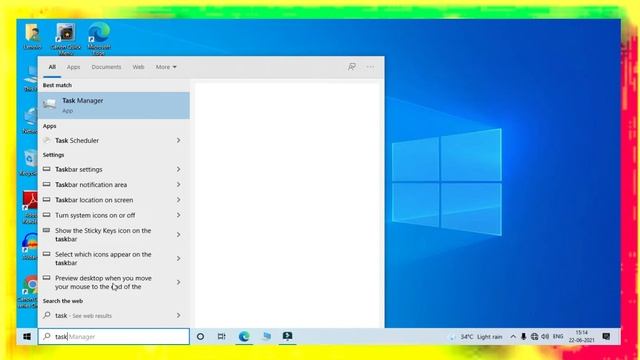640x360 pixels.
Task: Click the Taskbar settings monitor icon
Action: [x=47, y=169]
